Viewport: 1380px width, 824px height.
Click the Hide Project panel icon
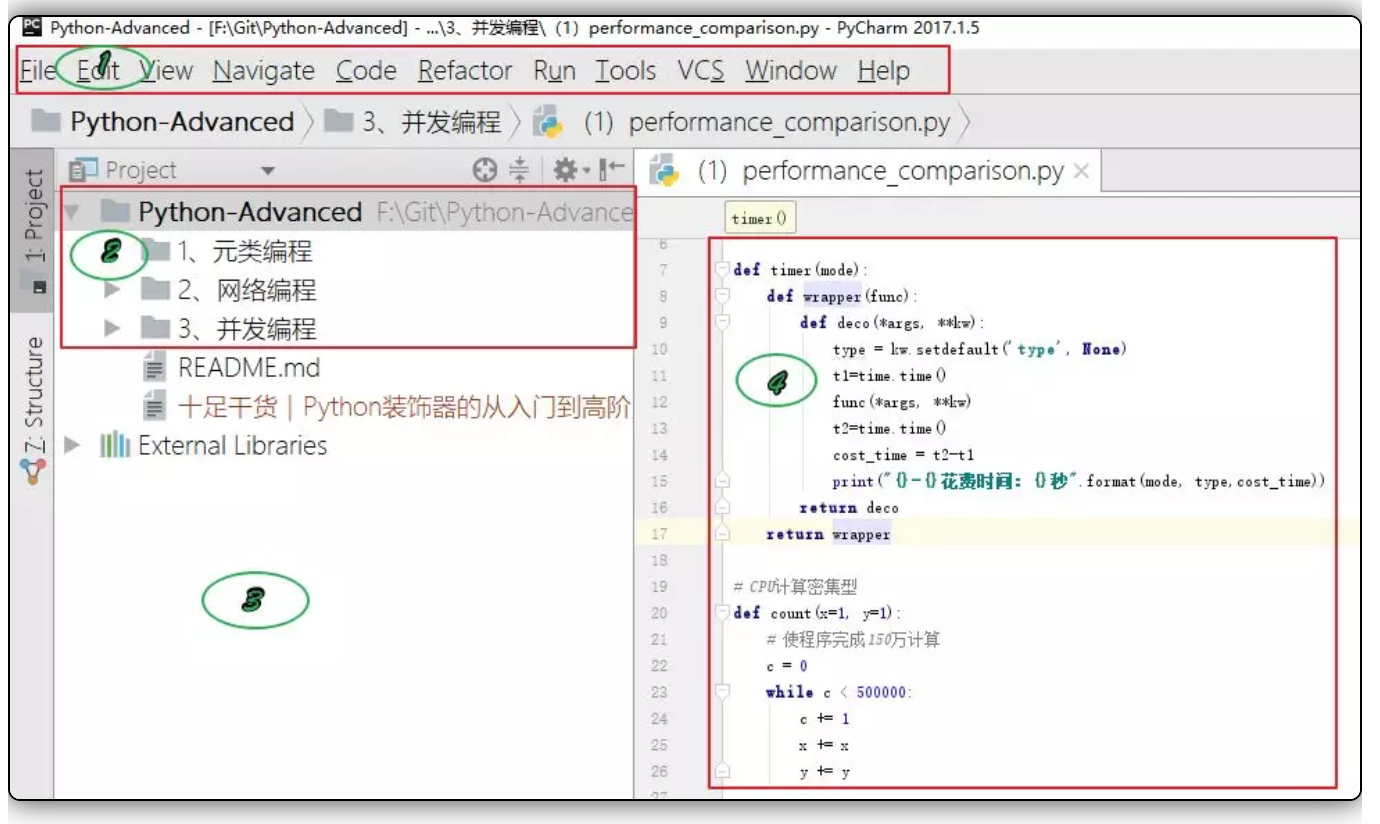click(611, 171)
